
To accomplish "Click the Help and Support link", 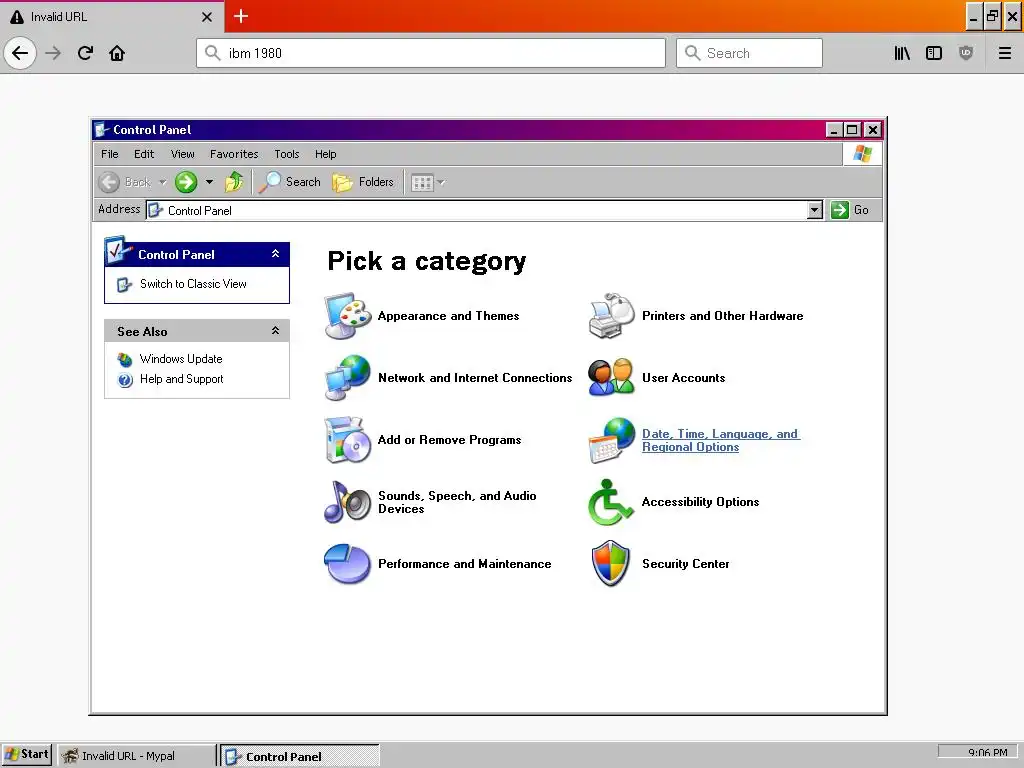I will tap(182, 379).
